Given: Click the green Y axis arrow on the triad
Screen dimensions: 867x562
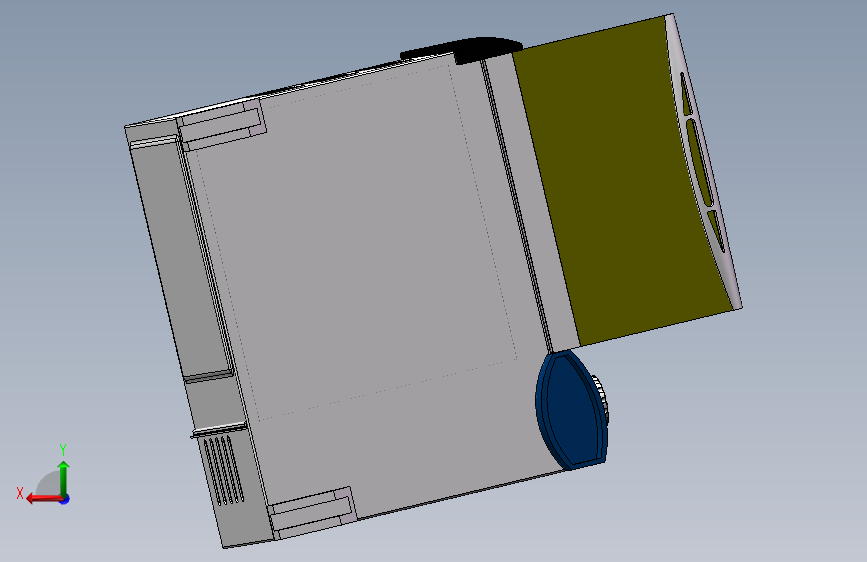Looking at the screenshot, I should click(x=64, y=478).
